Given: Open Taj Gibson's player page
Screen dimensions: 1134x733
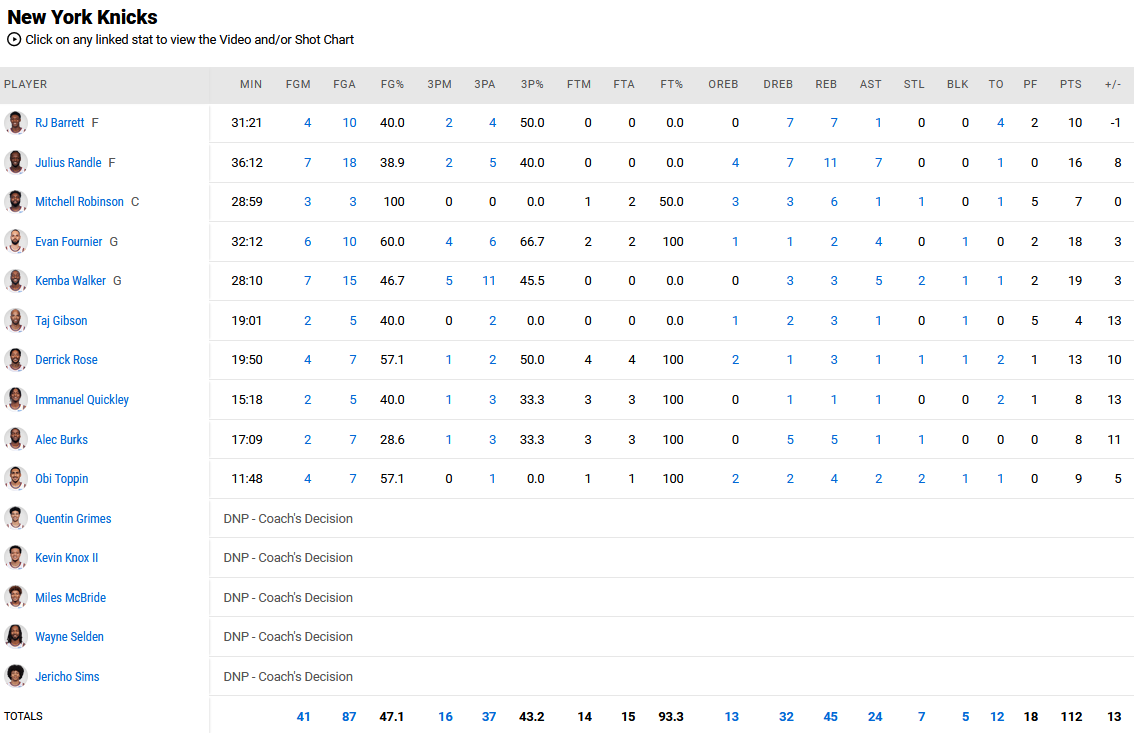Looking at the screenshot, I should [61, 321].
